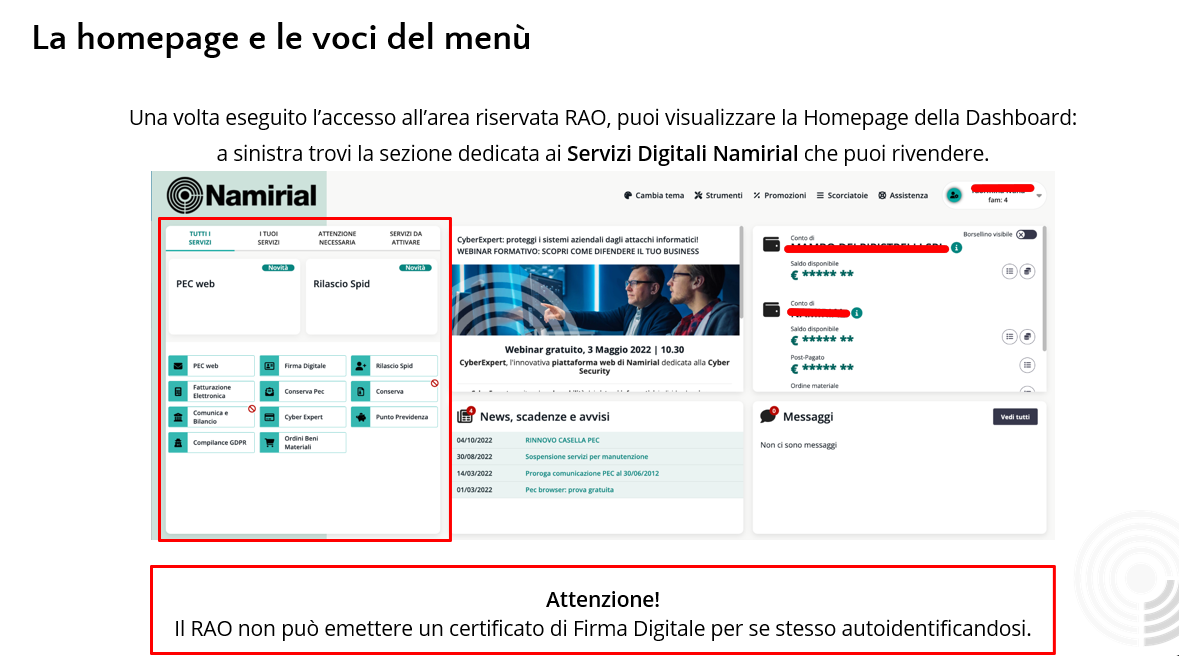Open the Cyber Expert service tile
This screenshot has height=656, width=1179.
(303, 417)
